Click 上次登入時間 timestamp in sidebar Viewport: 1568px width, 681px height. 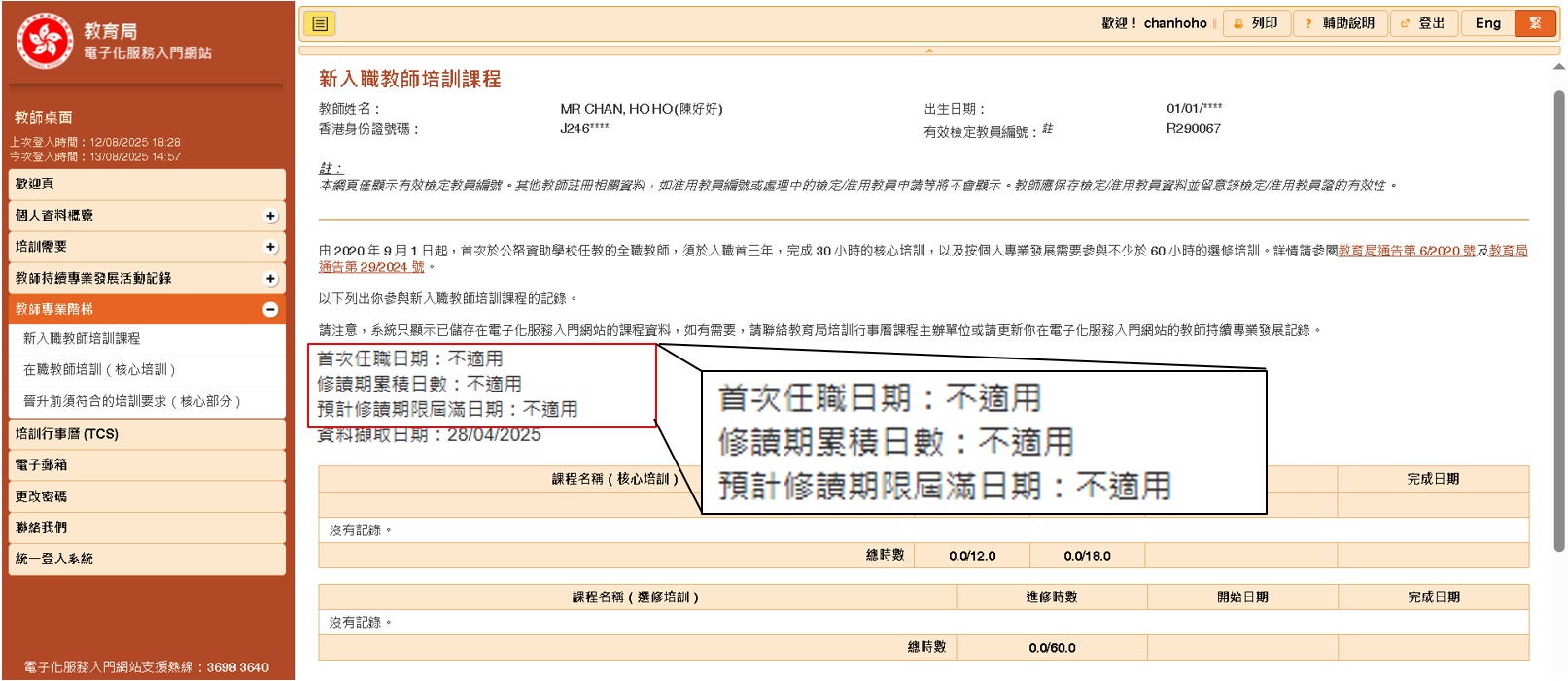(x=95, y=142)
